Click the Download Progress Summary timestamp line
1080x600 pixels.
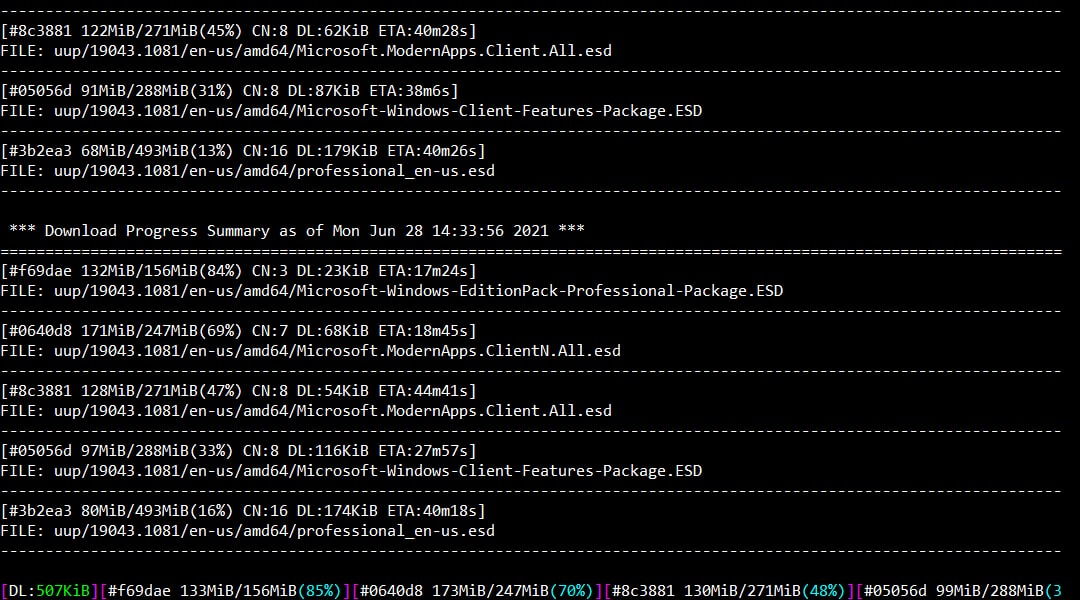pos(297,231)
